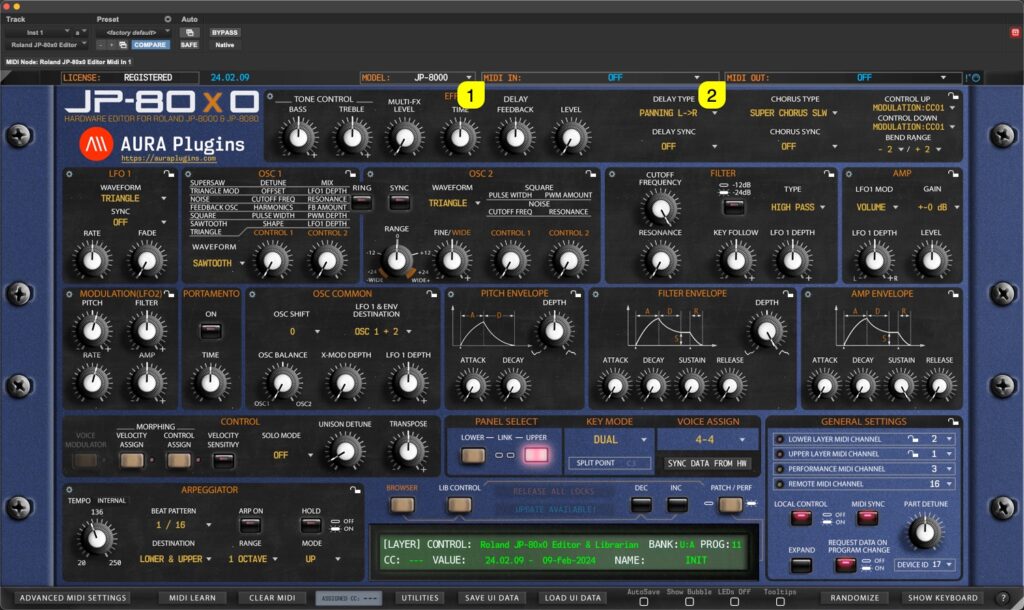This screenshot has width=1024, height=610.
Task: Click the circle icon left of Performance MIDI Channel
Action: click(778, 469)
